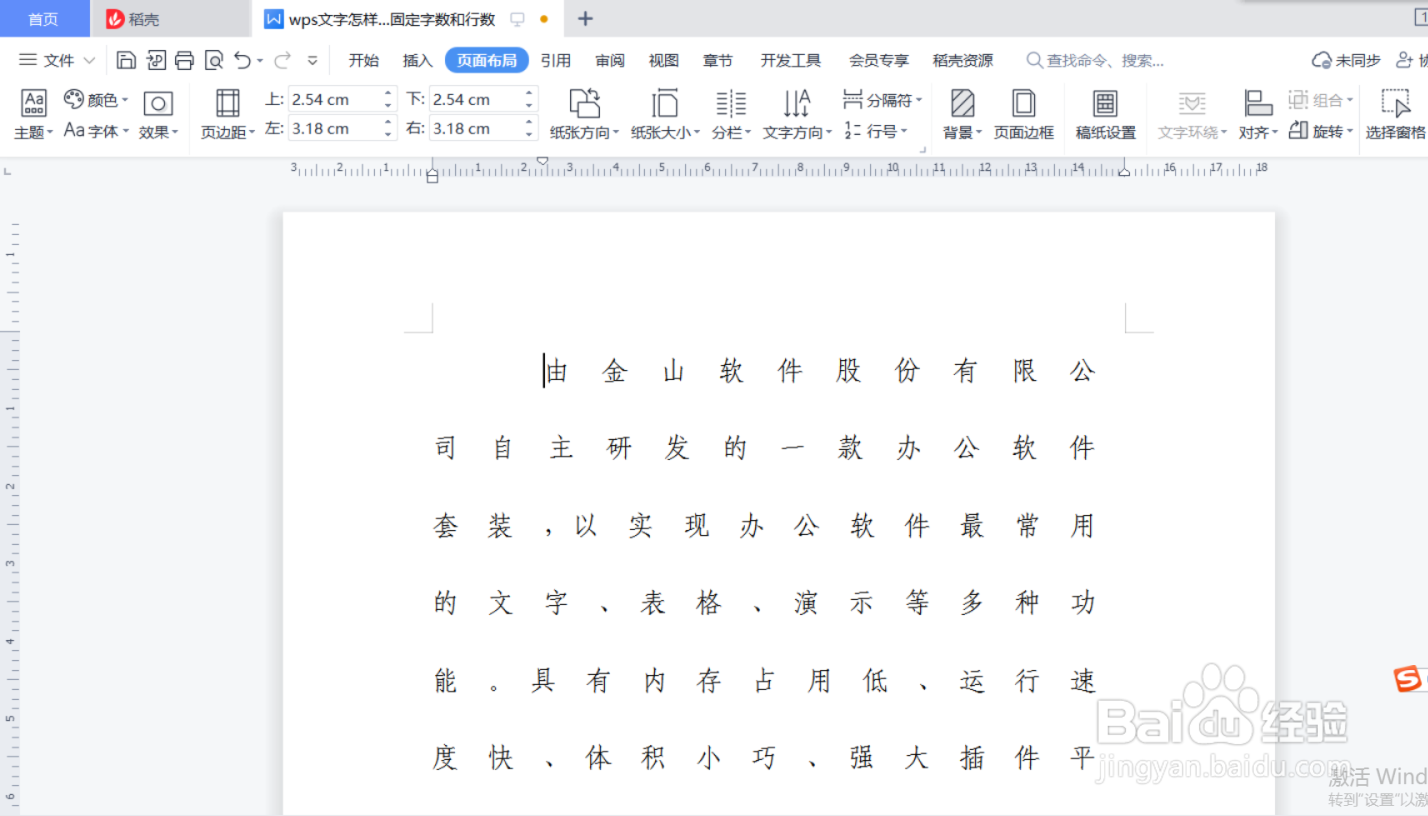The height and width of the screenshot is (816, 1428).
Task: Click the 背景 background icon
Action: point(962,103)
